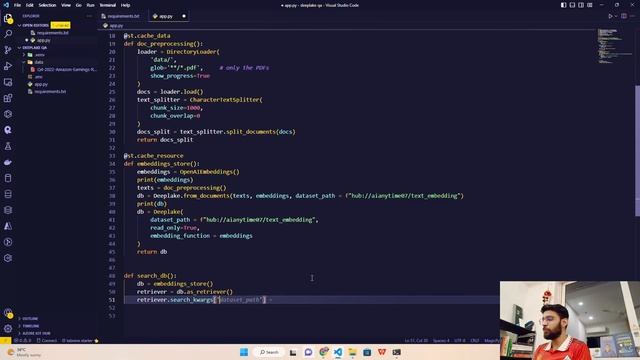Open the Source Control view

coord(8,50)
